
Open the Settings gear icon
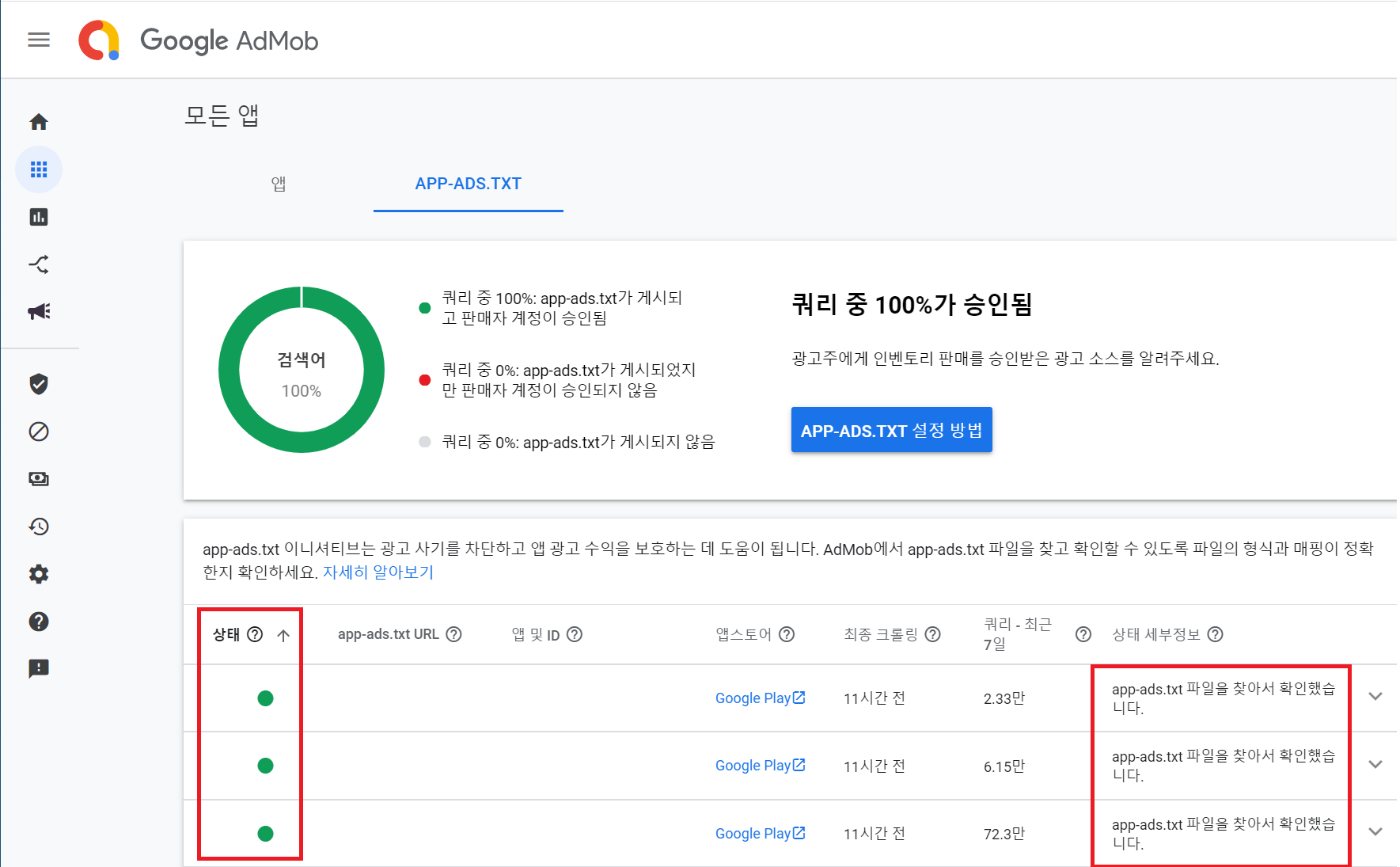[x=39, y=574]
